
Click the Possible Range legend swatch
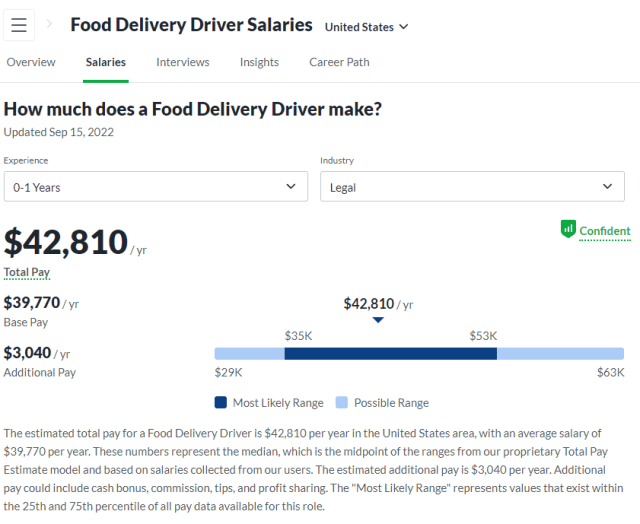click(342, 403)
